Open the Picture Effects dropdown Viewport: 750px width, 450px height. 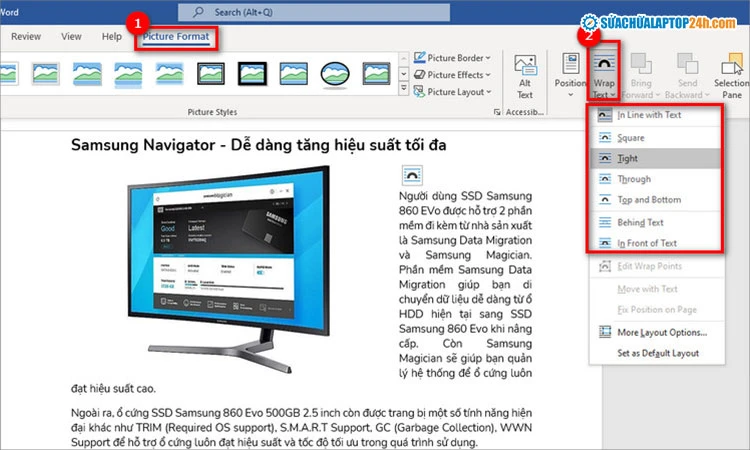(x=452, y=75)
